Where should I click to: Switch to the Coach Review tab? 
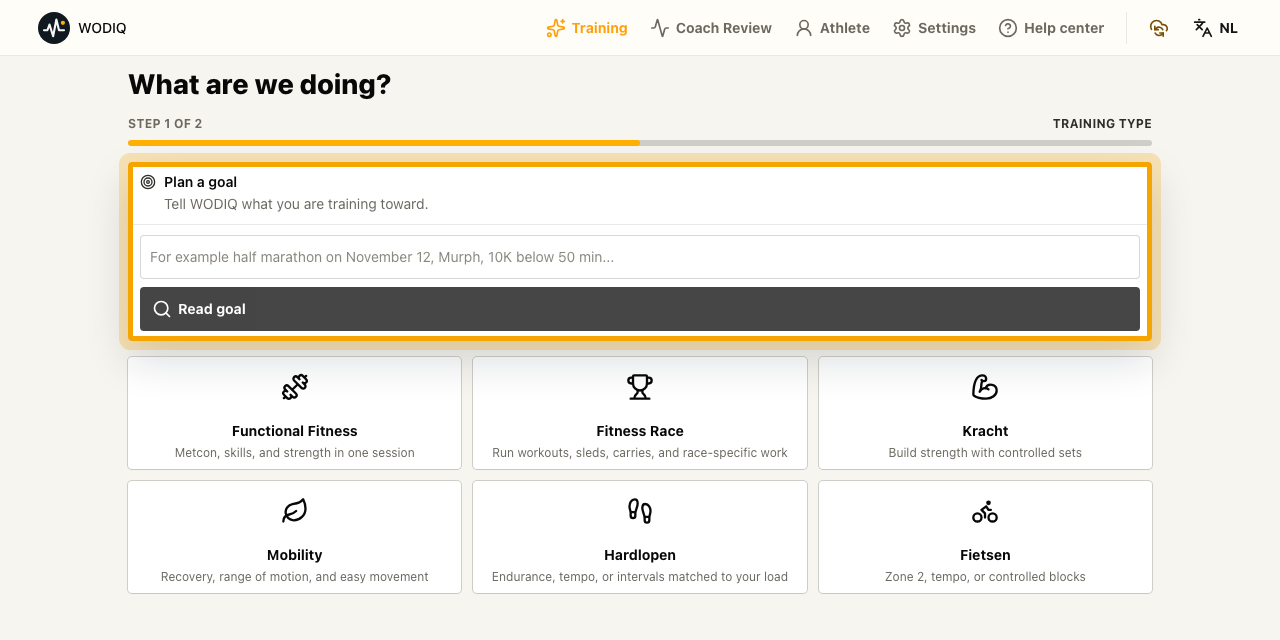tap(711, 28)
